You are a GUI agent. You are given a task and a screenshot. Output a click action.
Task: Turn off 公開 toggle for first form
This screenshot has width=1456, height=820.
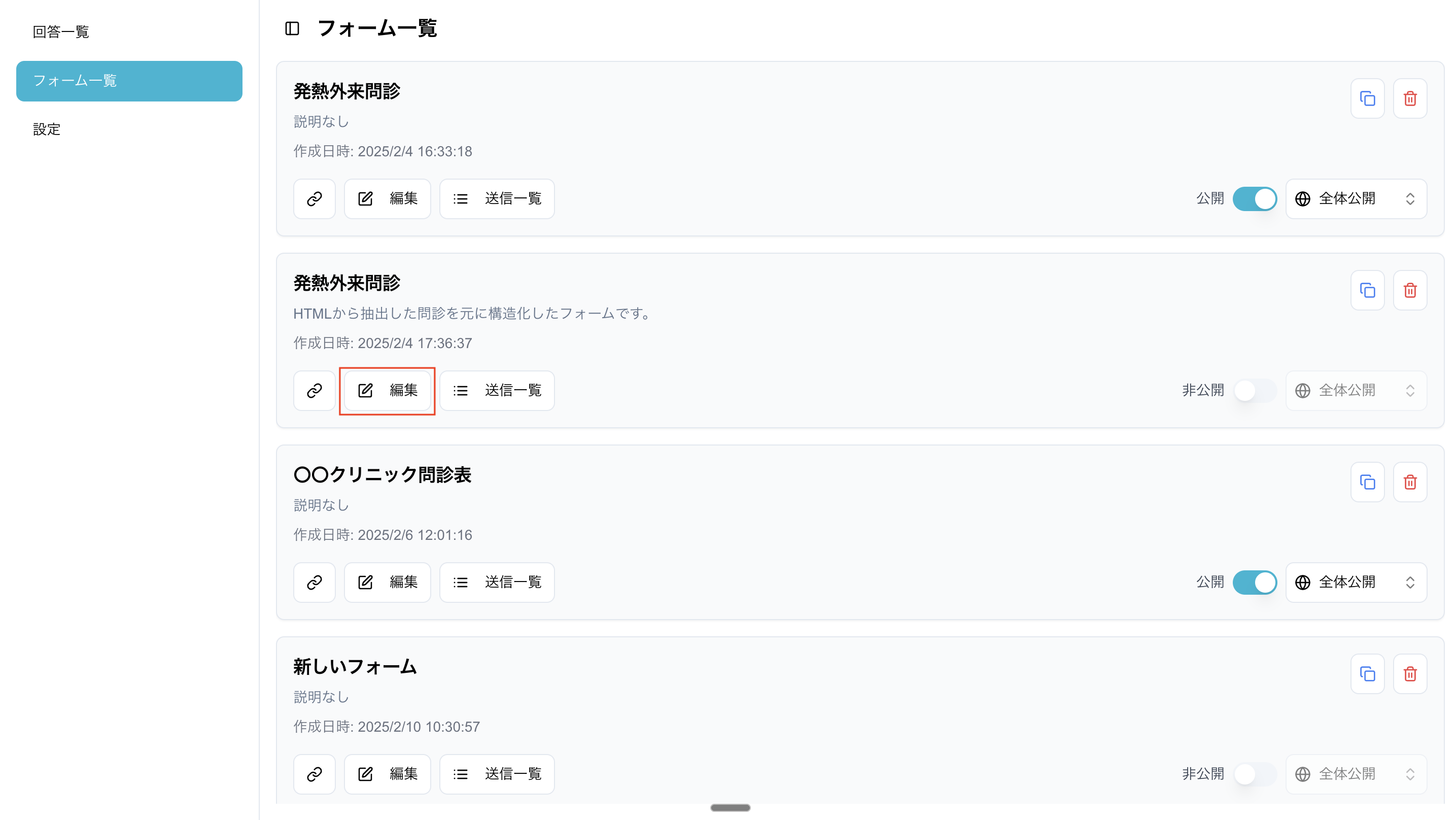pyautogui.click(x=1254, y=198)
